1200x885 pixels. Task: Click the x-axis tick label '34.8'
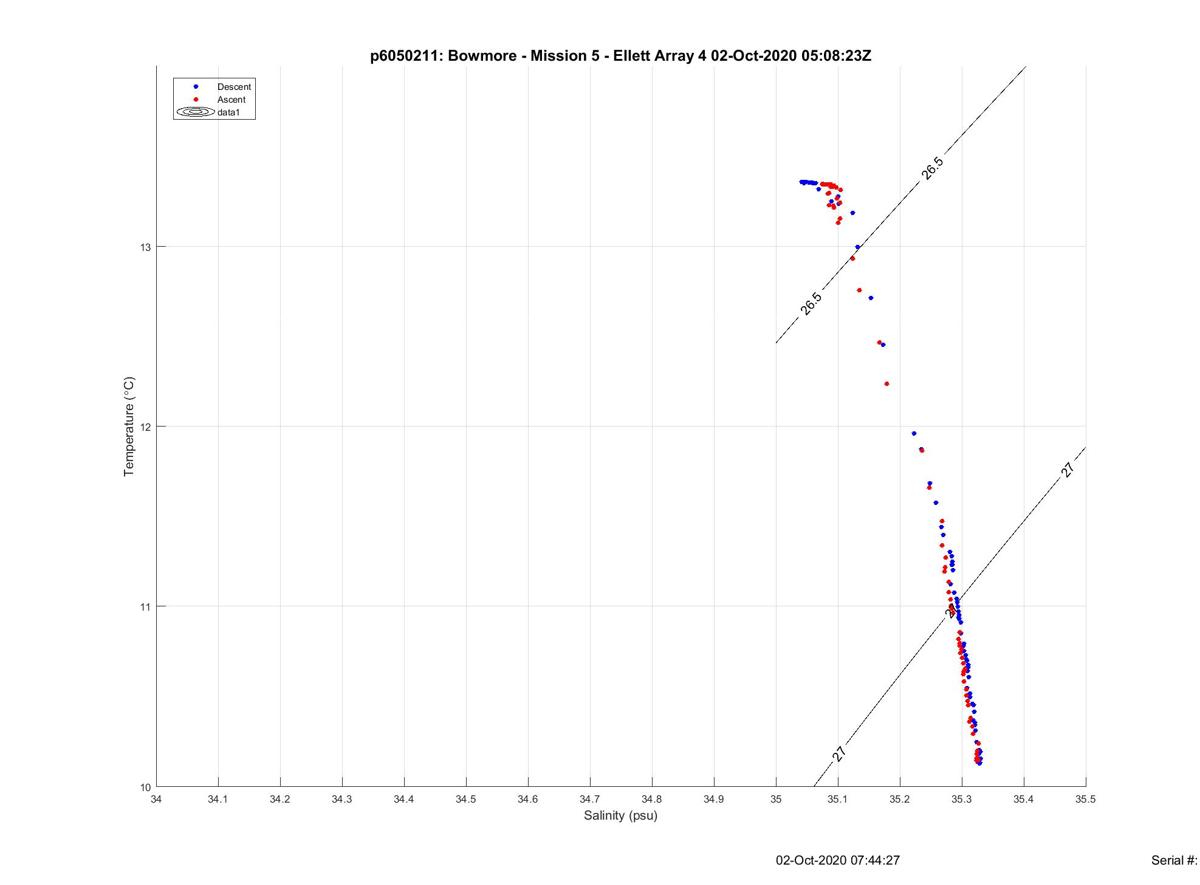pyautogui.click(x=652, y=800)
